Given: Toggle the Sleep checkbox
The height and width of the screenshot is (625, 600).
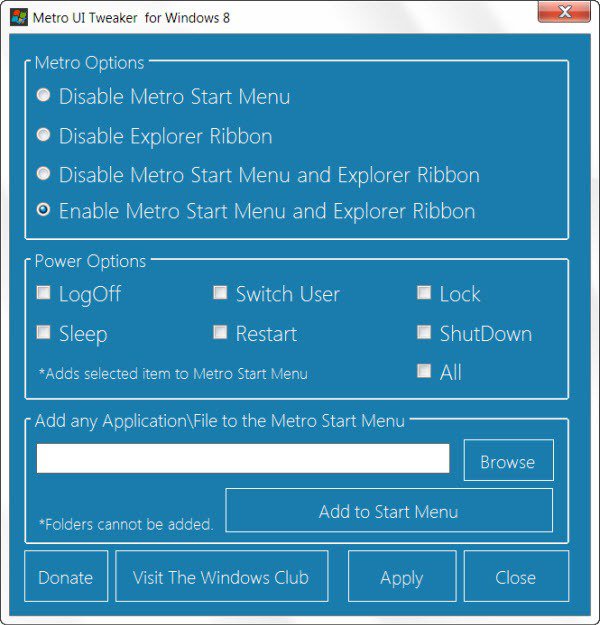Looking at the screenshot, I should 43,333.
